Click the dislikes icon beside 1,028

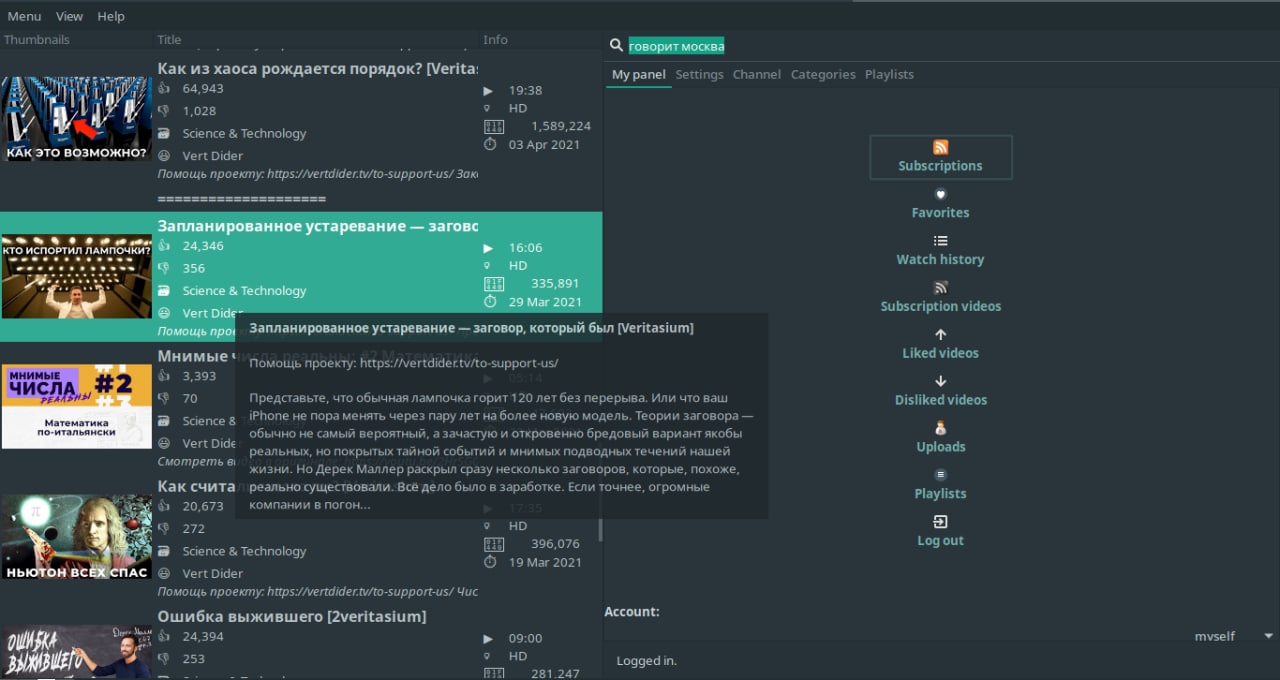(x=164, y=111)
